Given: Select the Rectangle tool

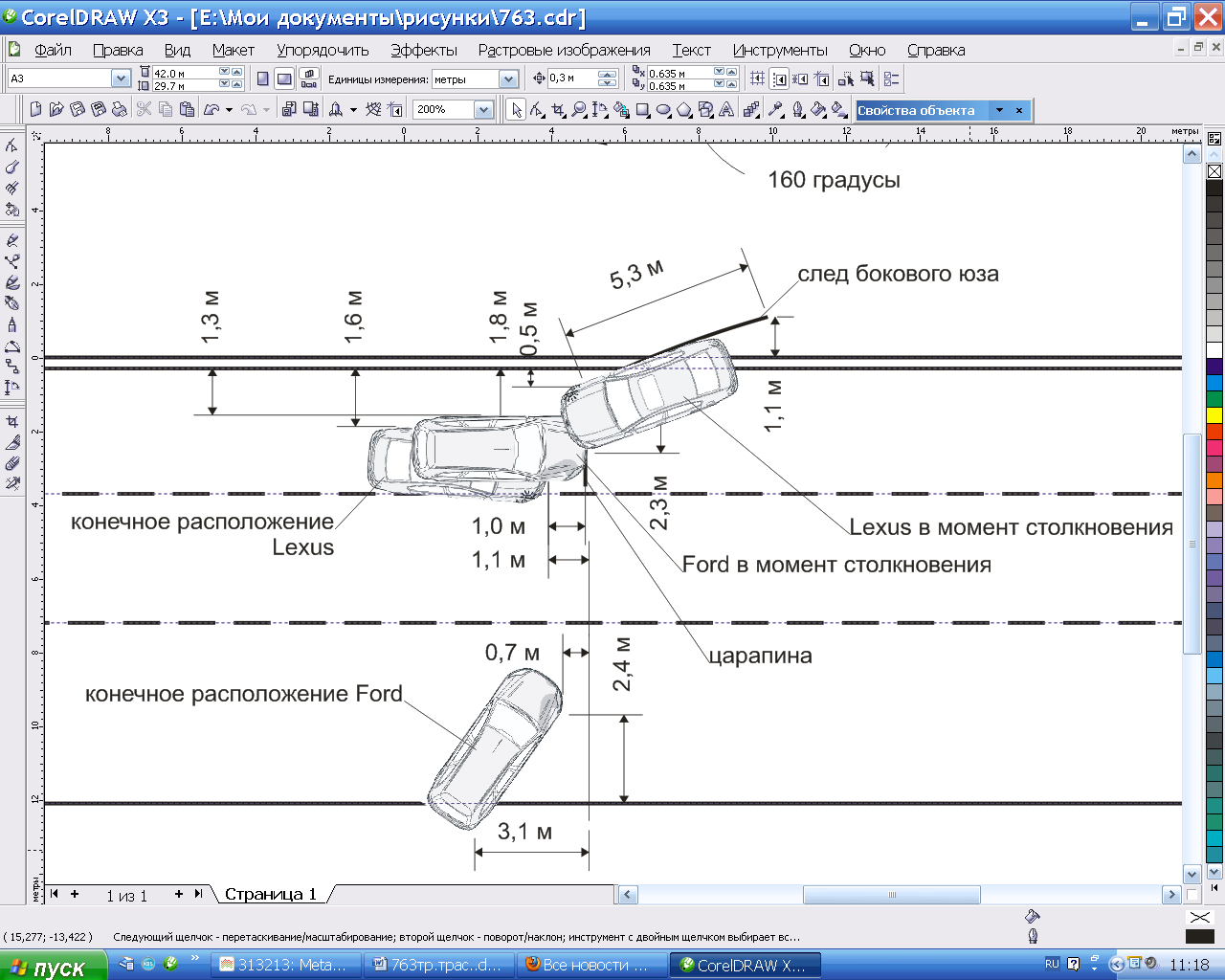Looking at the screenshot, I should pyautogui.click(x=642, y=110).
